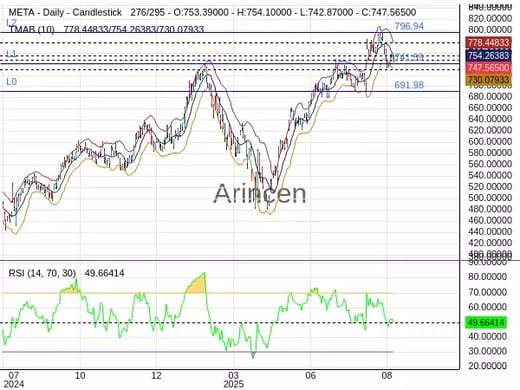The width and height of the screenshot is (520, 390).
Task: Click the L2 line label
Action: [11, 23]
